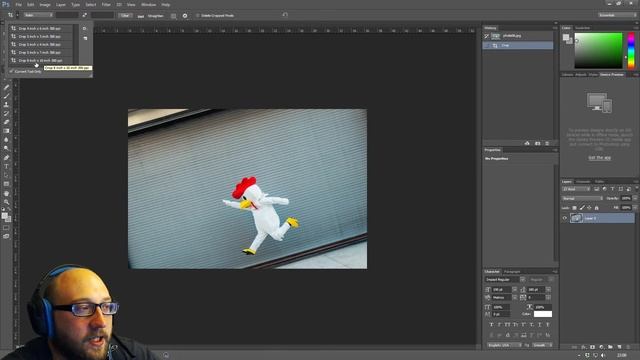This screenshot has height=360, width=640.
Task: Toggle Underline in Character panel
Action: [540, 324]
